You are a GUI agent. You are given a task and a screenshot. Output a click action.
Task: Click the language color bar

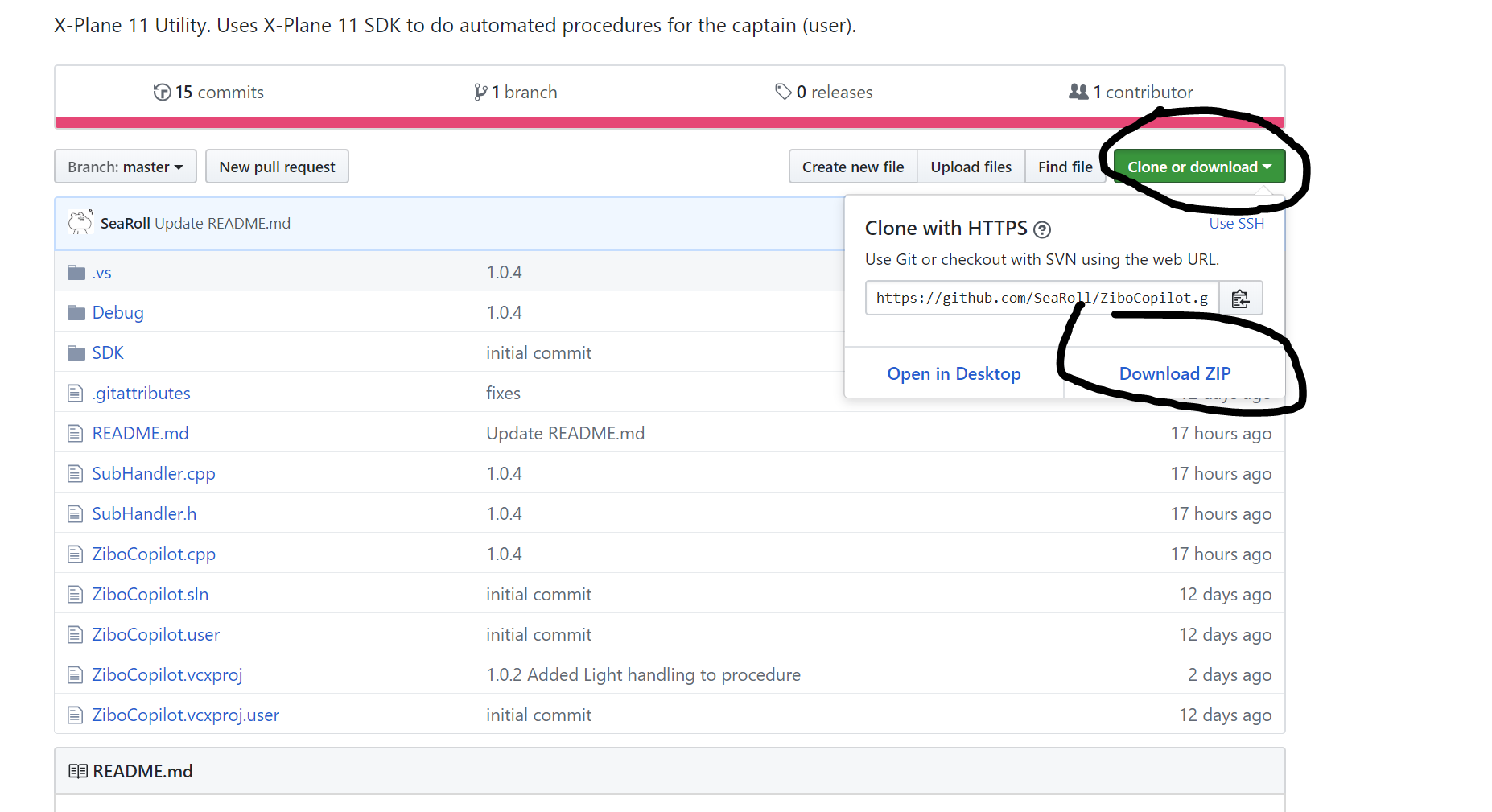pyautogui.click(x=670, y=122)
